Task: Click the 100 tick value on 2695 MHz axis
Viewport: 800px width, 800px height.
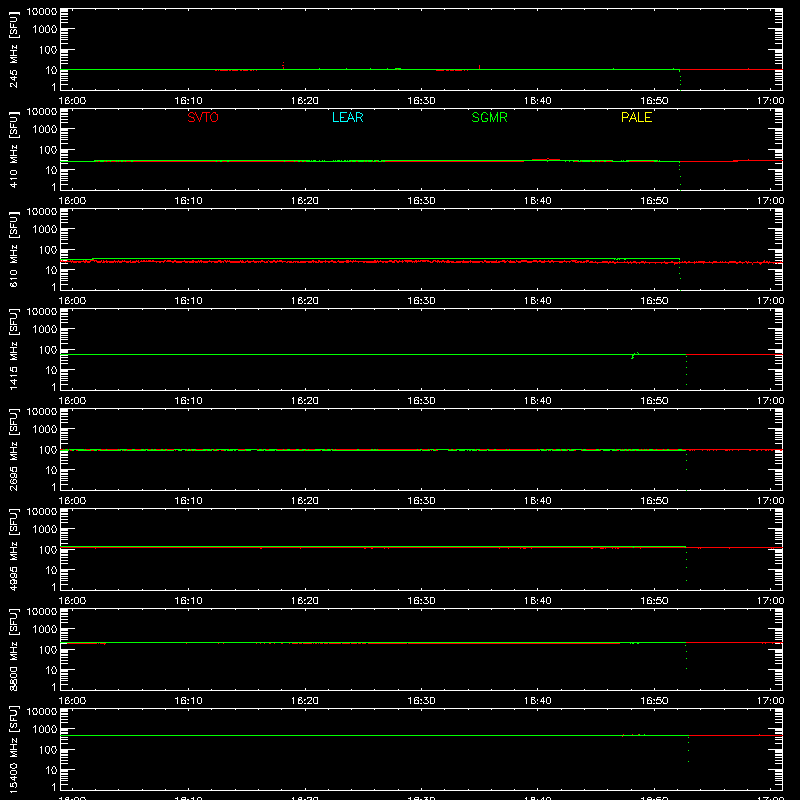Action: (x=48, y=449)
